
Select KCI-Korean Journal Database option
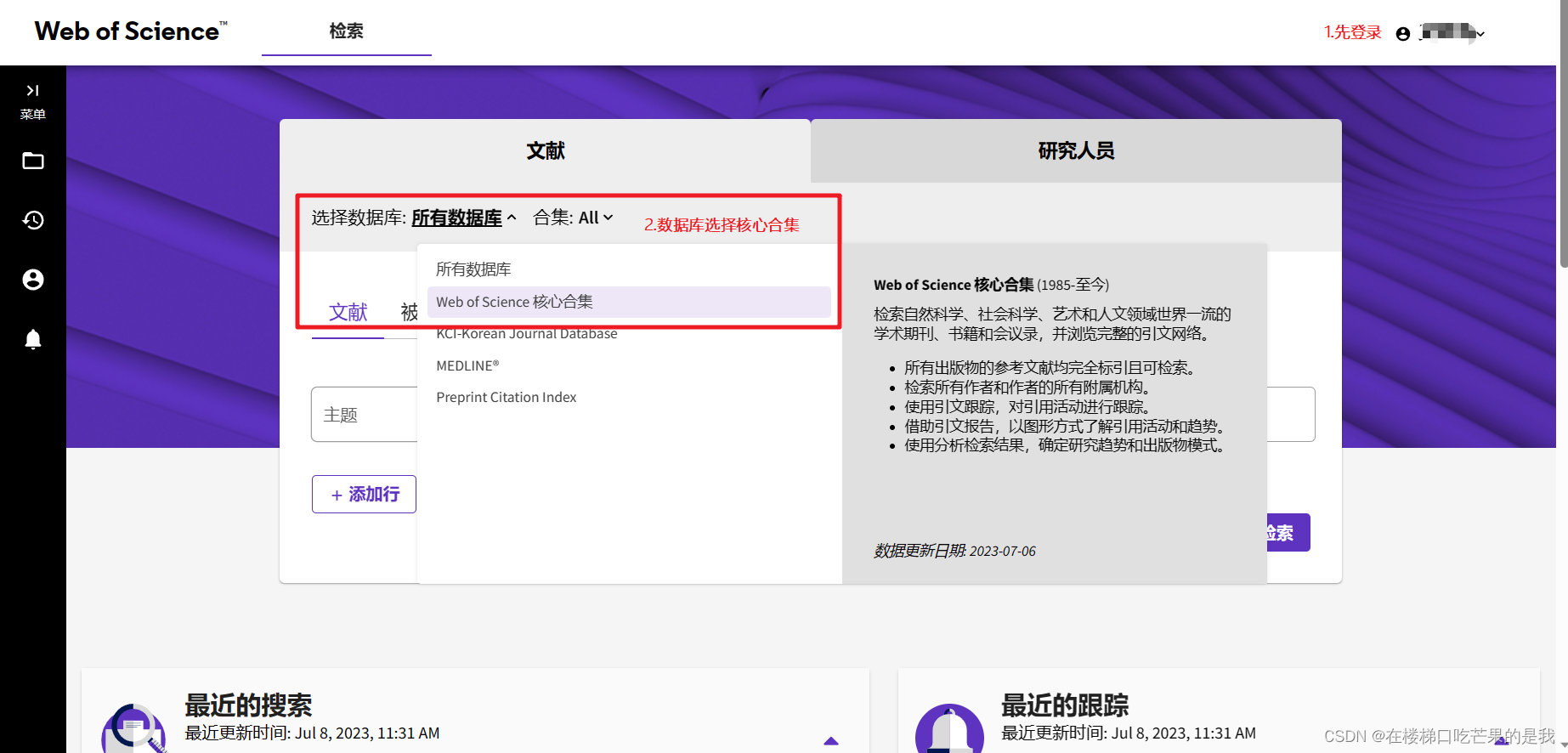pyautogui.click(x=629, y=334)
